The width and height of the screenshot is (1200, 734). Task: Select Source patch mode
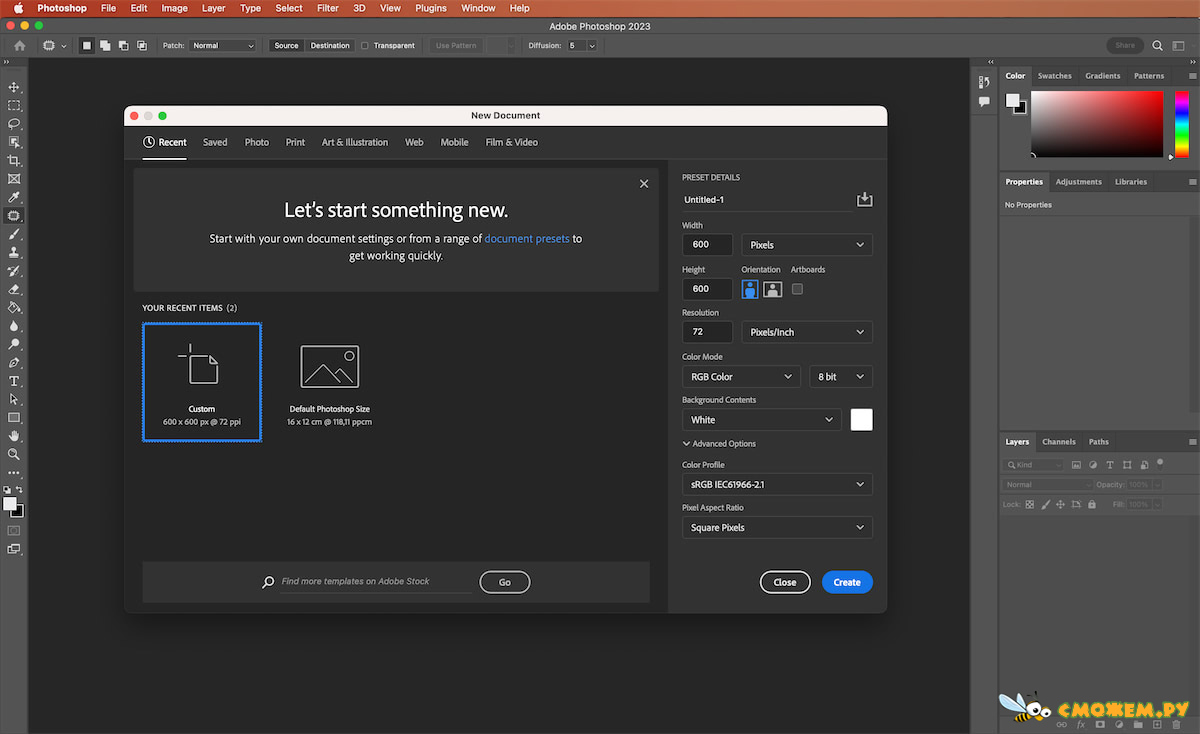pyautogui.click(x=286, y=45)
